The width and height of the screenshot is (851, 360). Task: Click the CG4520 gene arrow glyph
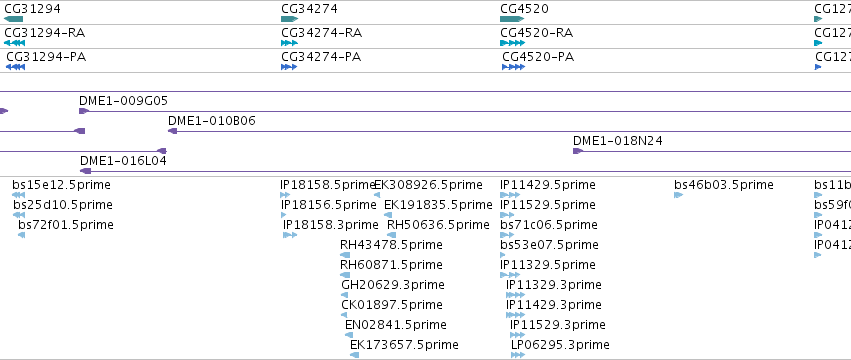click(512, 19)
